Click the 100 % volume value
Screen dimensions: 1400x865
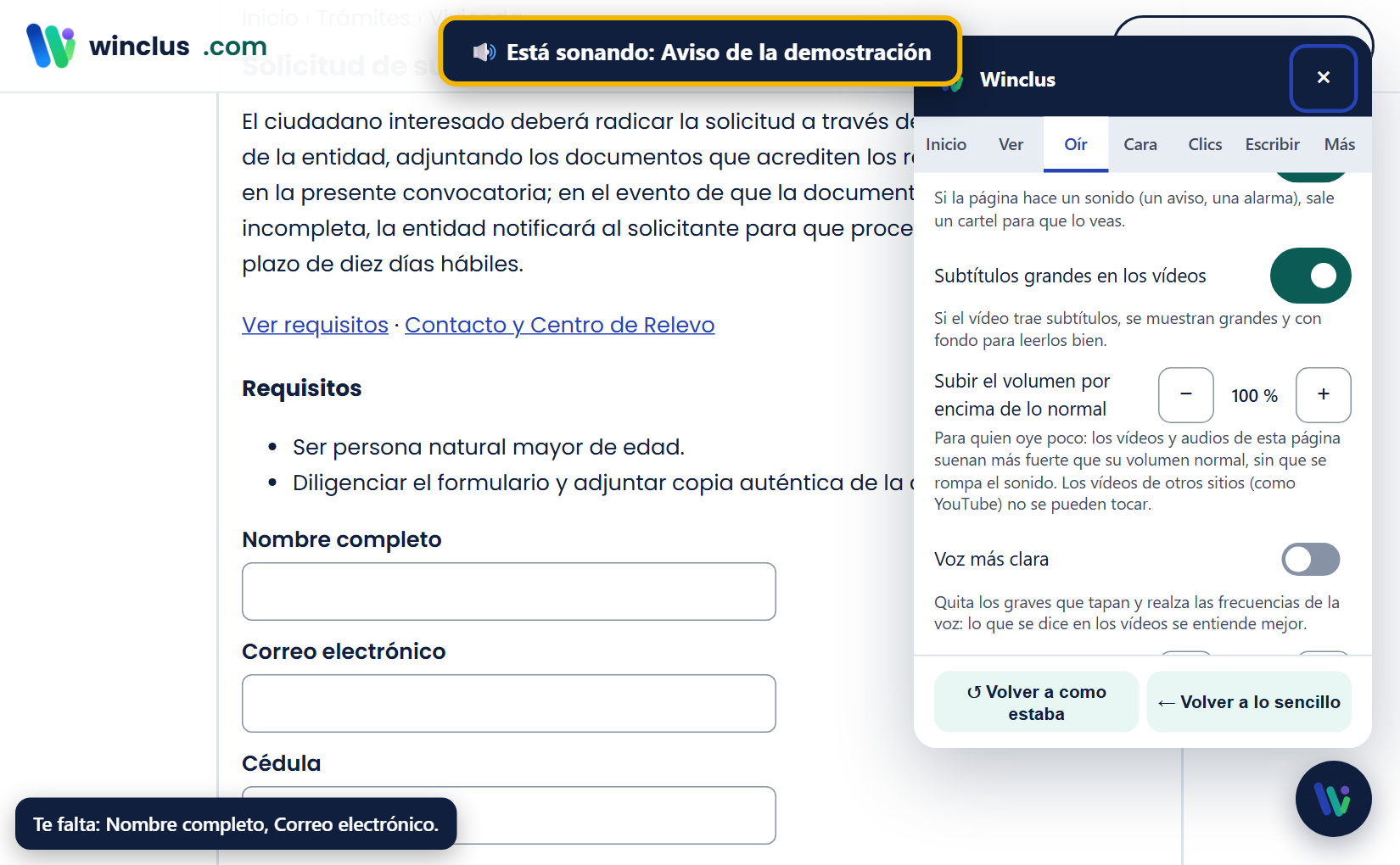1255,396
